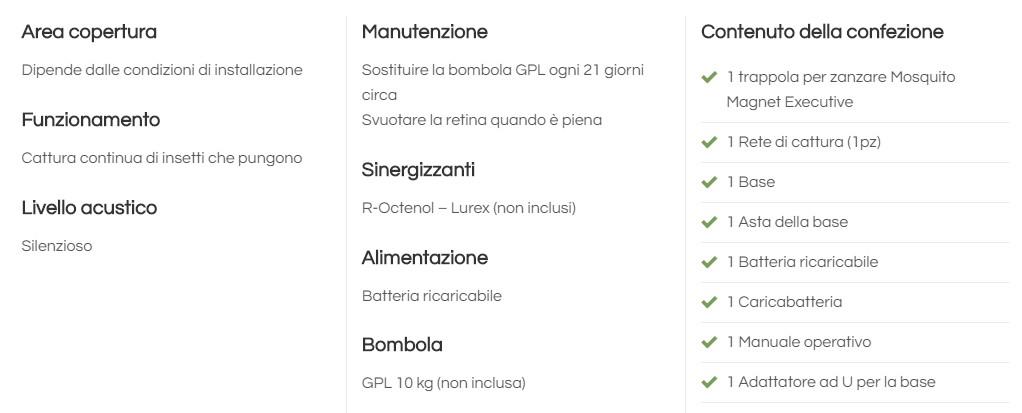Image resolution: width=1022 pixels, height=413 pixels.
Task: Click the Silenzioso text
Action: (x=57, y=246)
